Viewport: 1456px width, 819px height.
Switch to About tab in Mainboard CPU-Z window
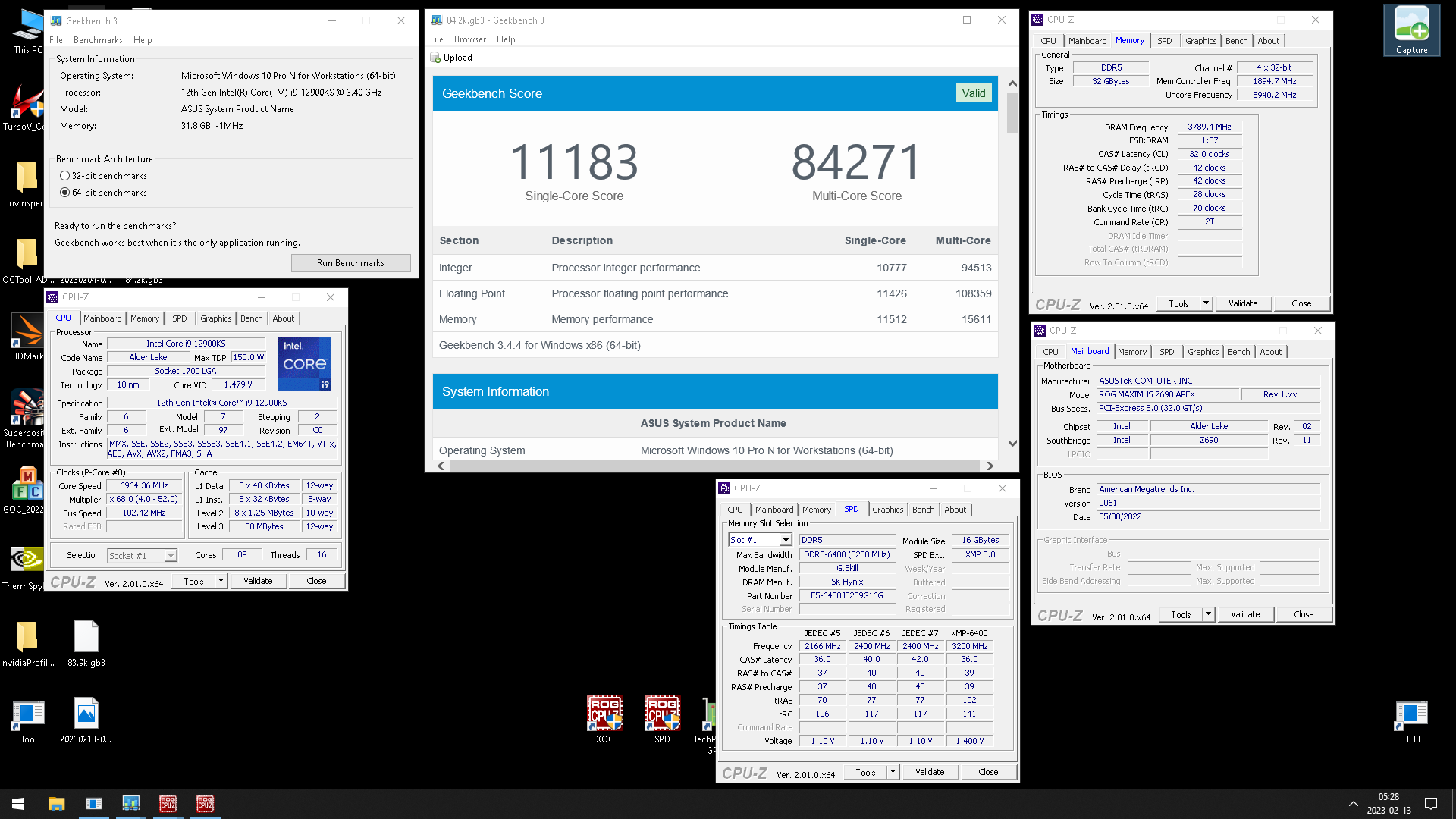click(x=1270, y=352)
